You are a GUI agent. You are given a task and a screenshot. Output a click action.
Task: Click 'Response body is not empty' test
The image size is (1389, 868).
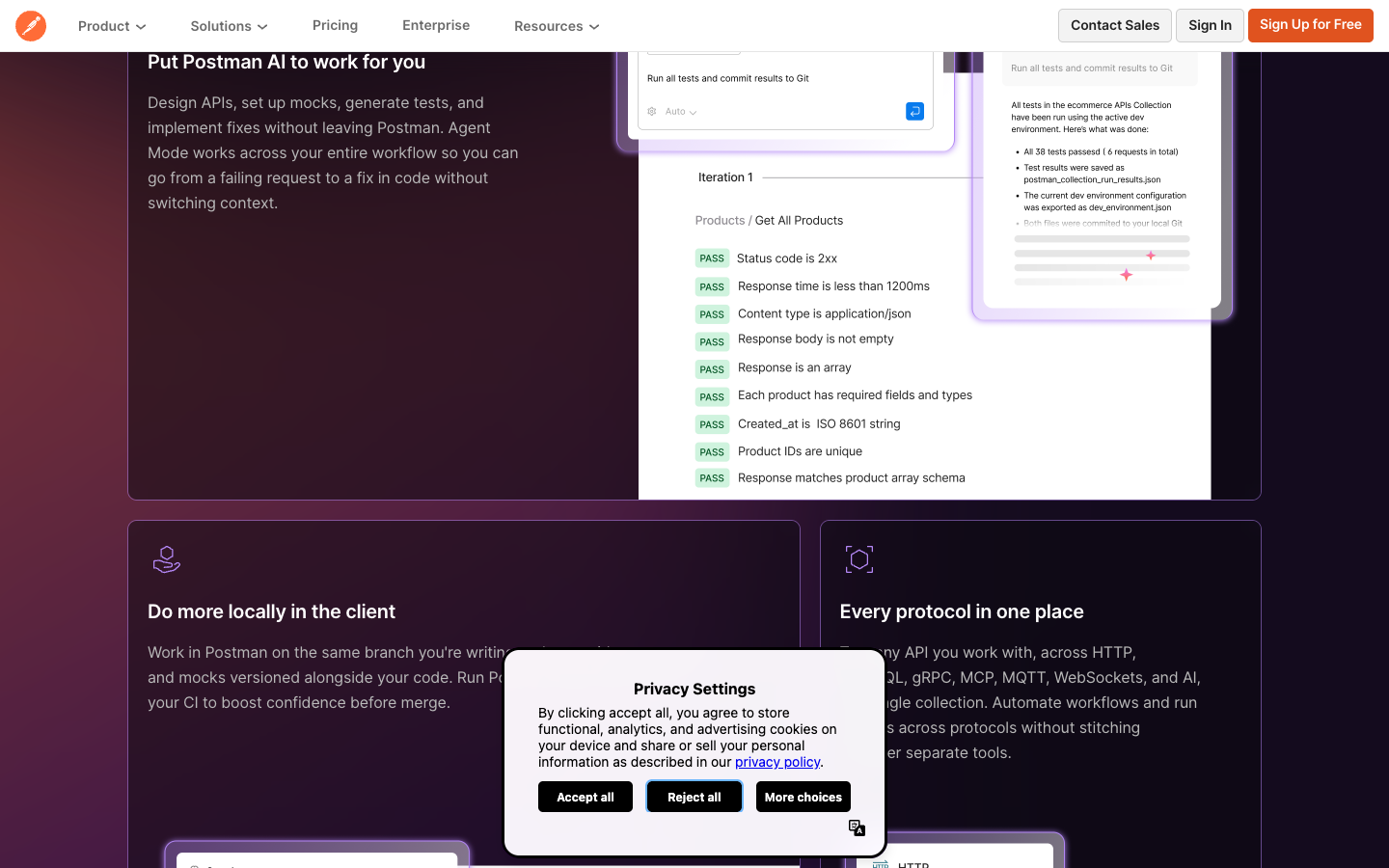click(816, 339)
